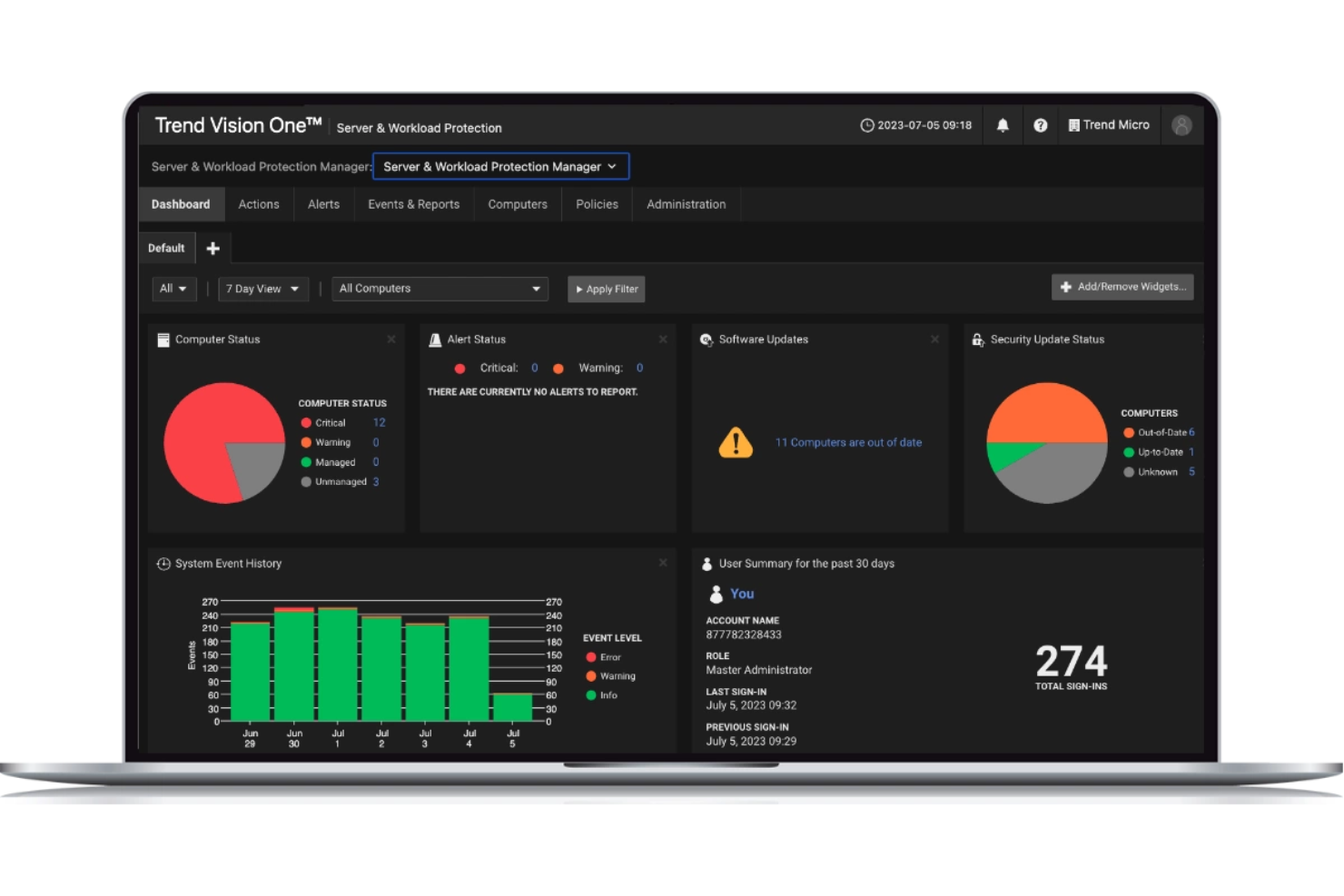Close the Computer Status widget
This screenshot has height=896, width=1344.
click(391, 340)
